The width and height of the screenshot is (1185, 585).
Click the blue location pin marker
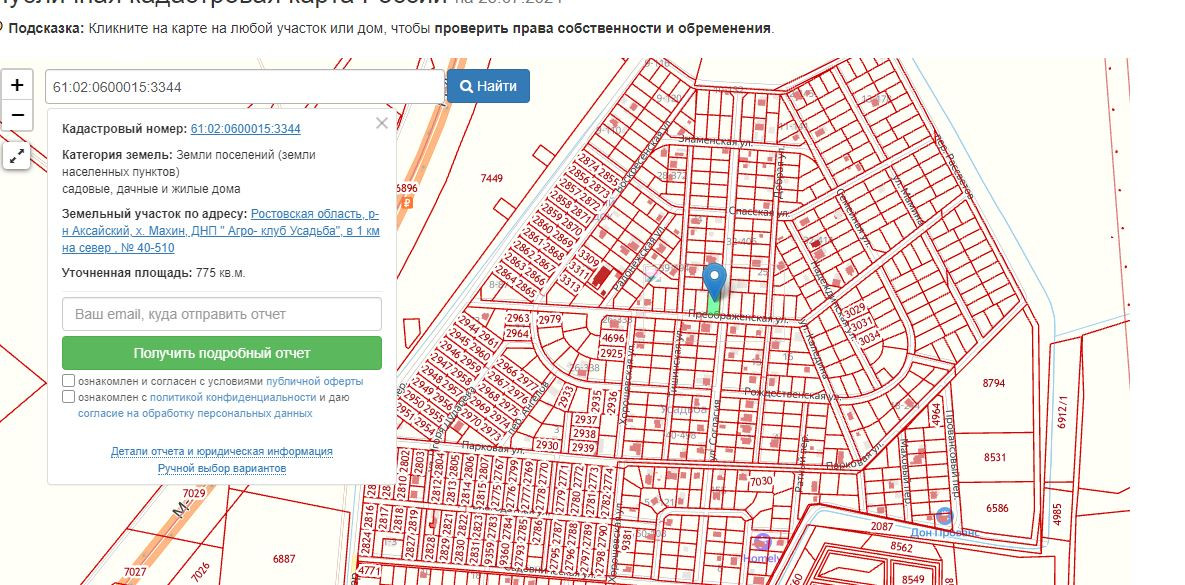(714, 281)
